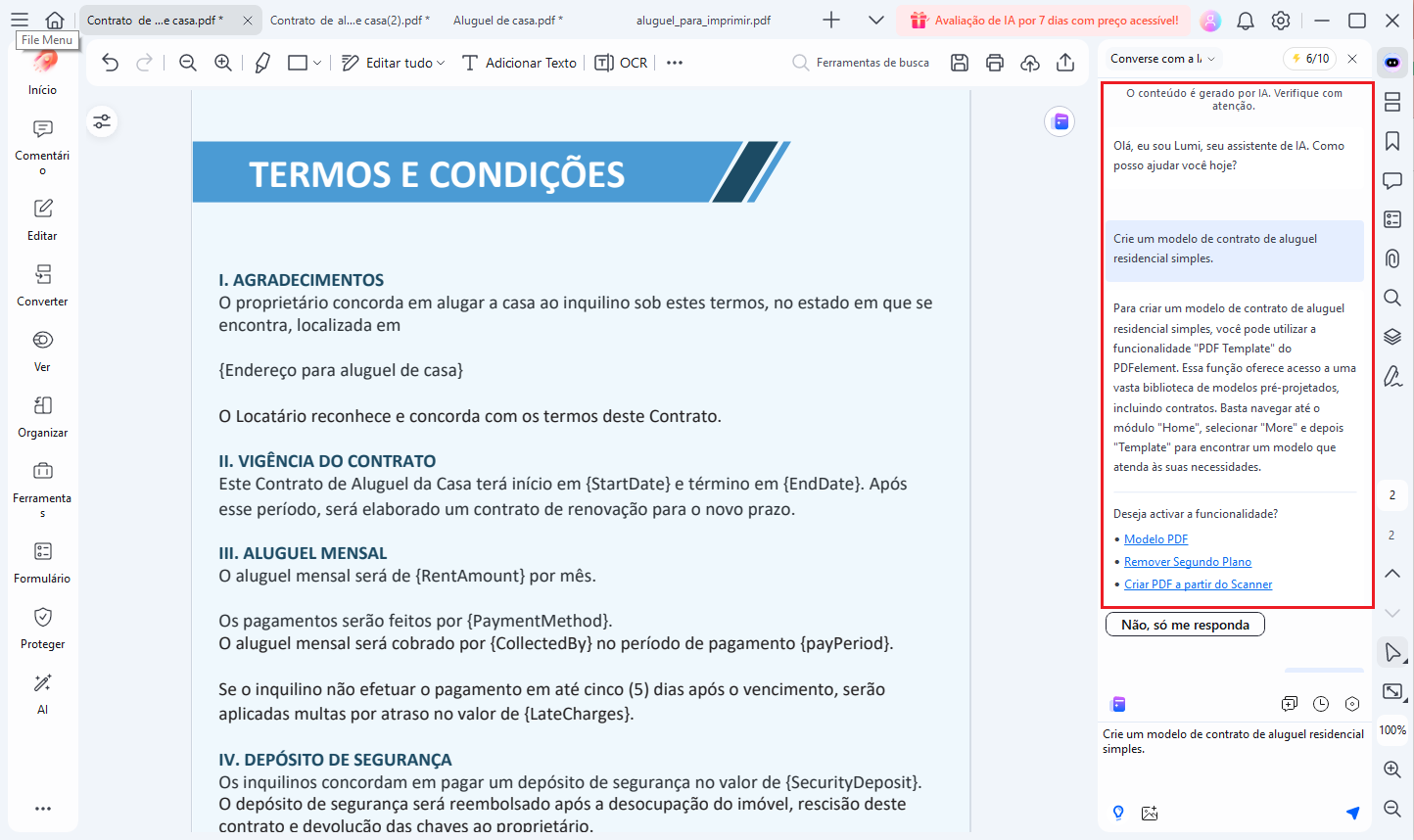
Task: Open the Bookmarks panel icon
Action: [1391, 141]
